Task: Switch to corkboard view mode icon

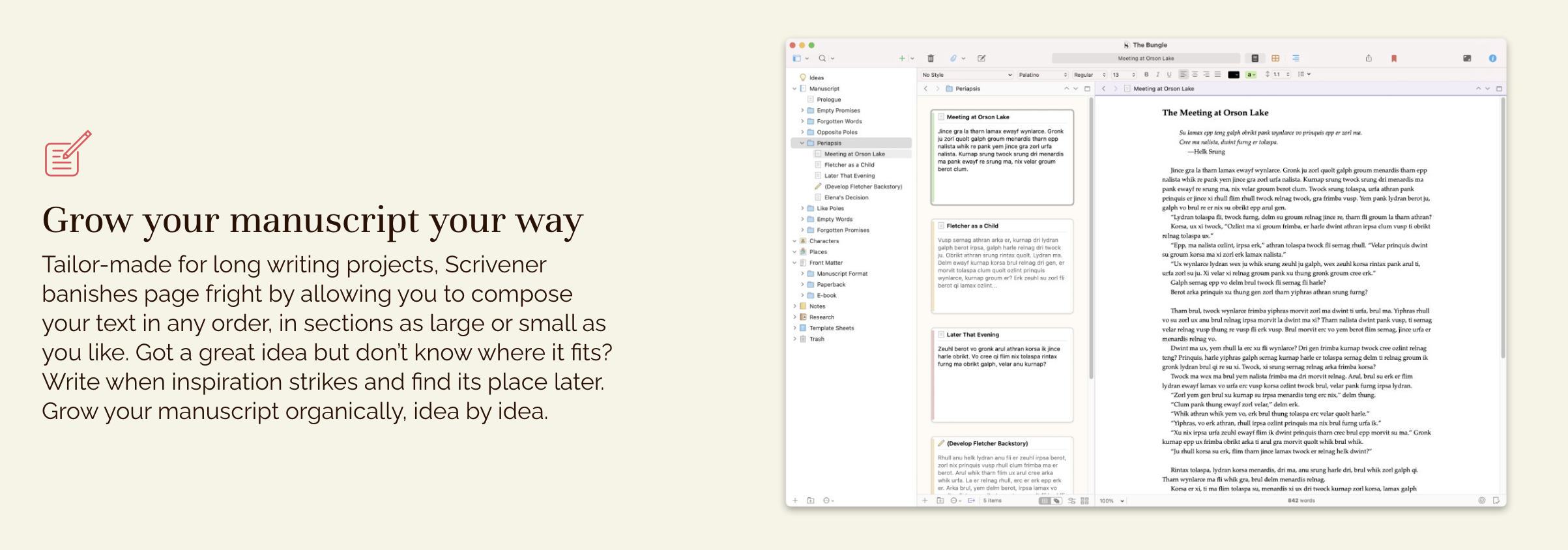Action: click(1275, 59)
